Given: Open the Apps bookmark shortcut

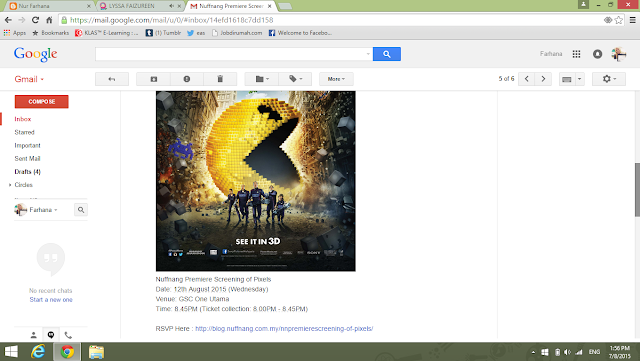Looking at the screenshot, I should click(x=15, y=33).
